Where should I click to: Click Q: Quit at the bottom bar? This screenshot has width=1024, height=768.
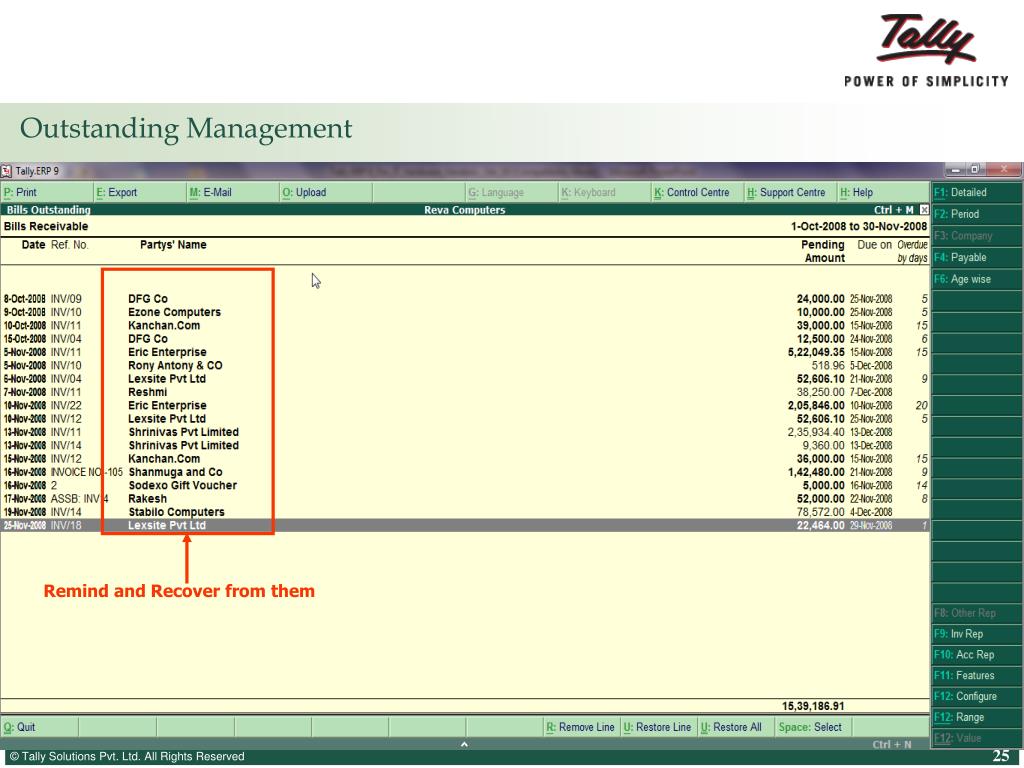tap(39, 728)
